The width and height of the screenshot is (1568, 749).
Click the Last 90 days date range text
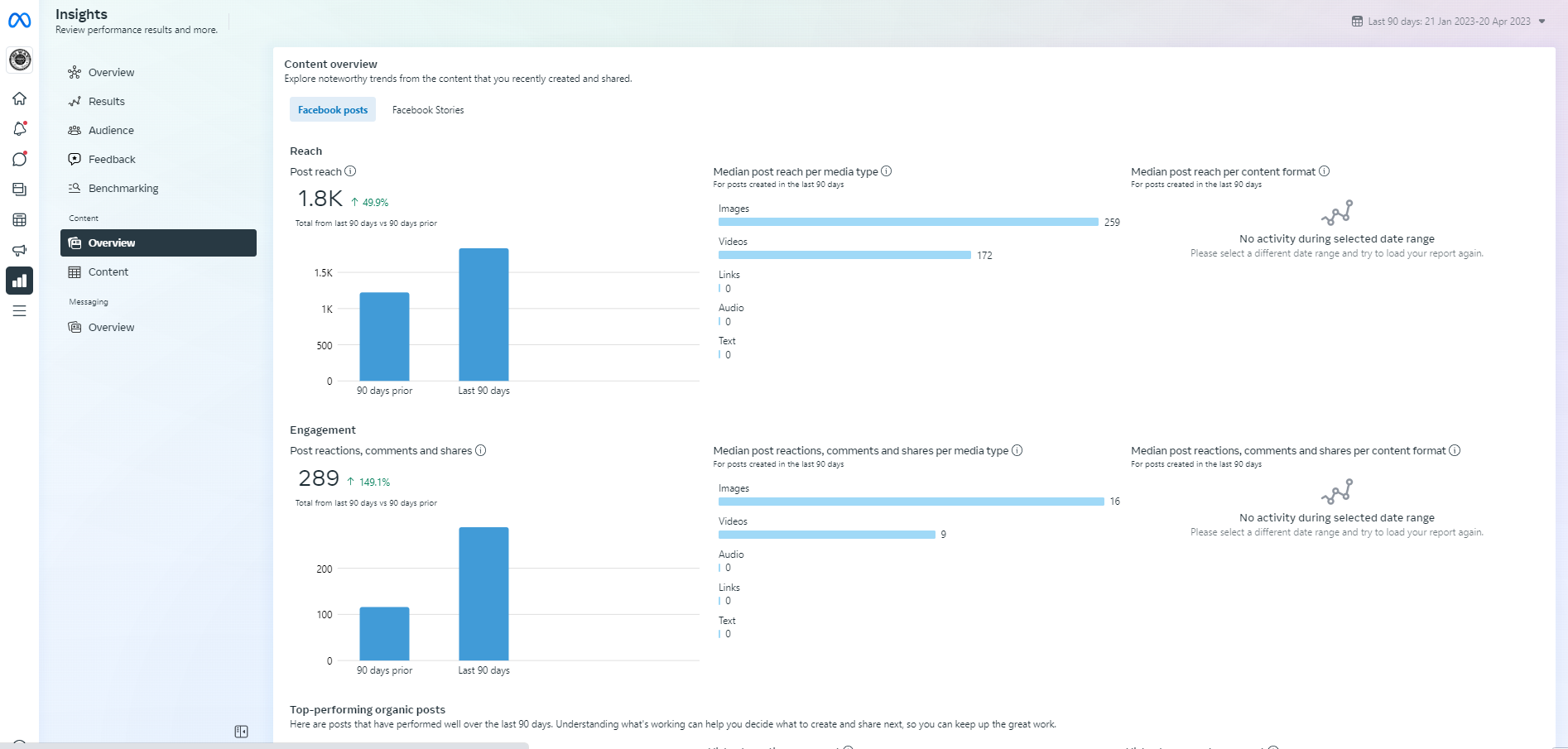tap(1449, 22)
